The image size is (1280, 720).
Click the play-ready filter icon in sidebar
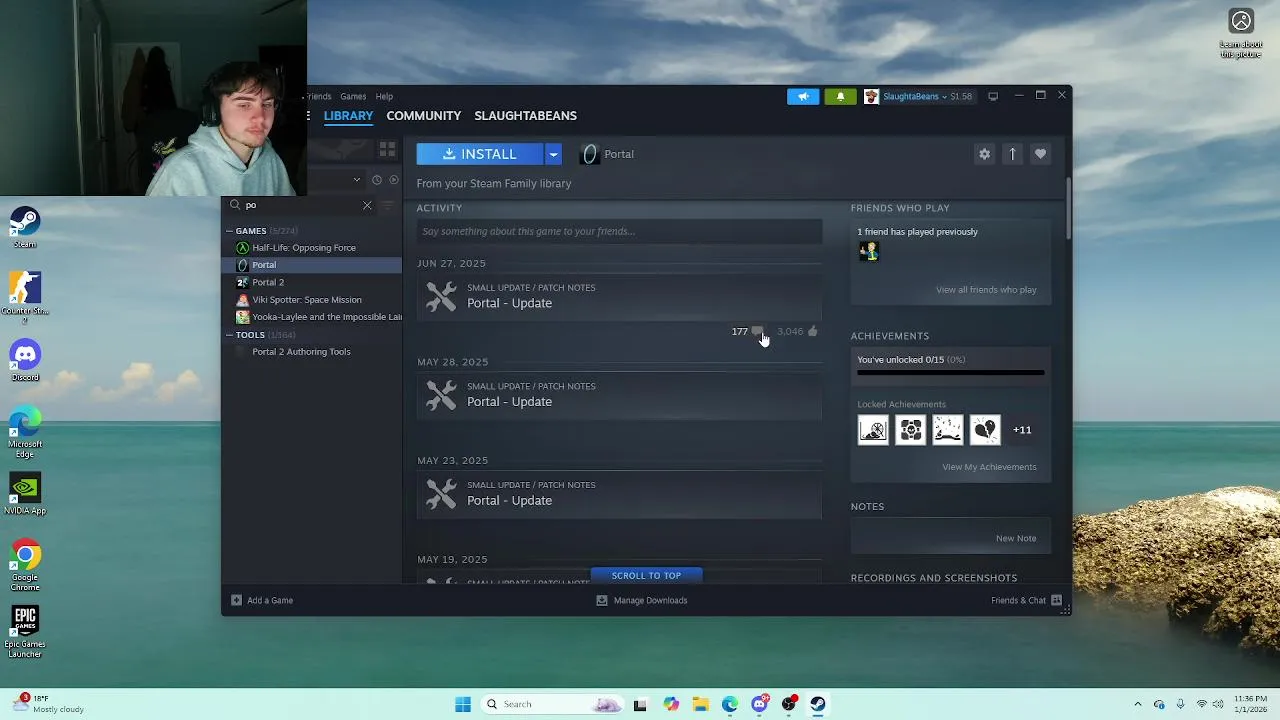tap(393, 180)
